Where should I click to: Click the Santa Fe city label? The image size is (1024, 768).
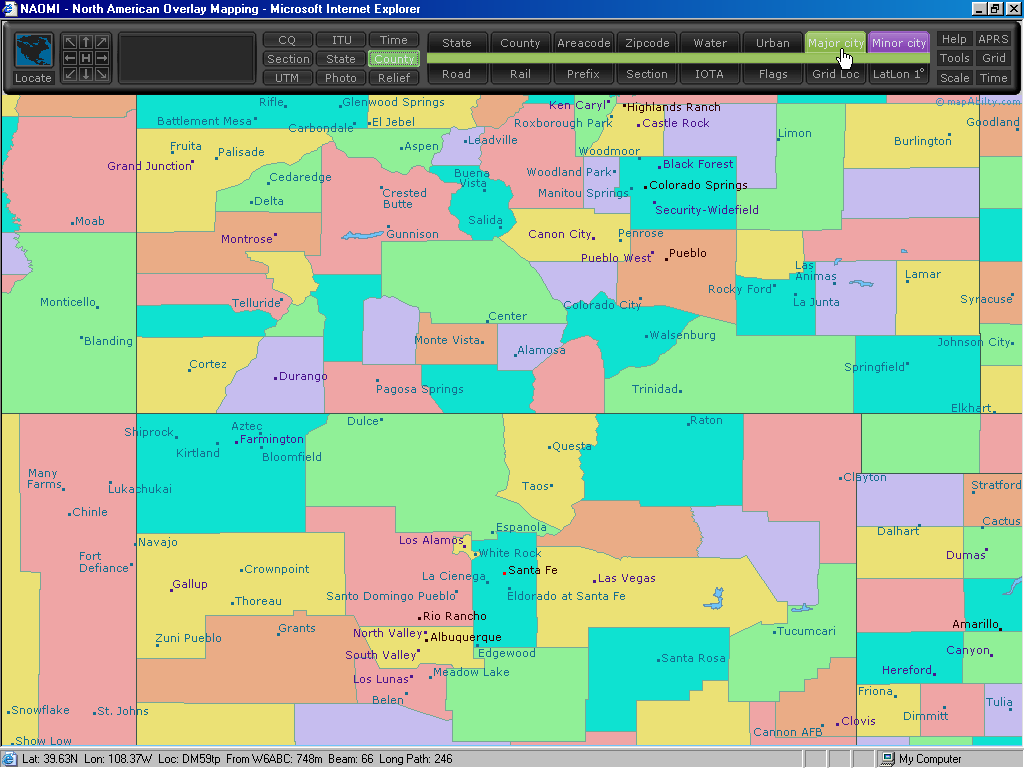(533, 570)
